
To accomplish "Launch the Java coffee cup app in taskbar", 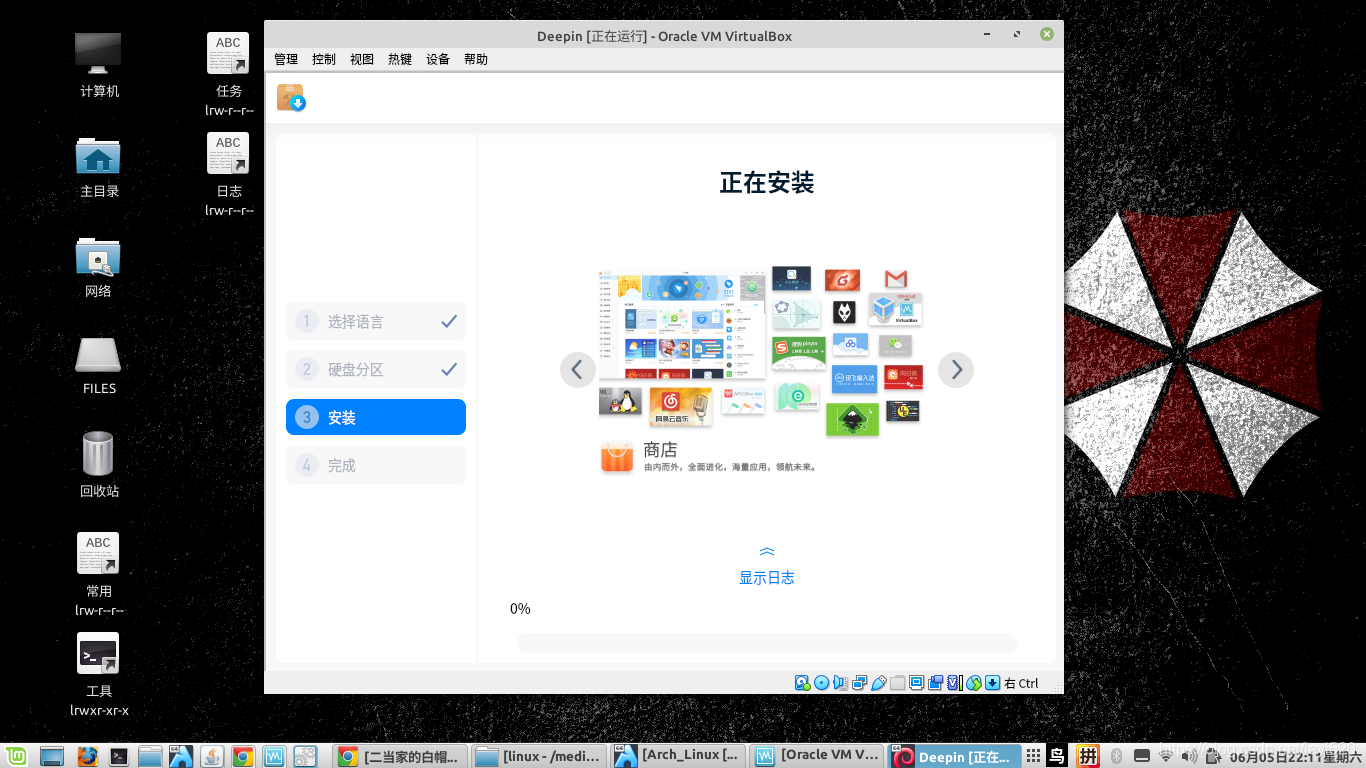I will [x=212, y=756].
